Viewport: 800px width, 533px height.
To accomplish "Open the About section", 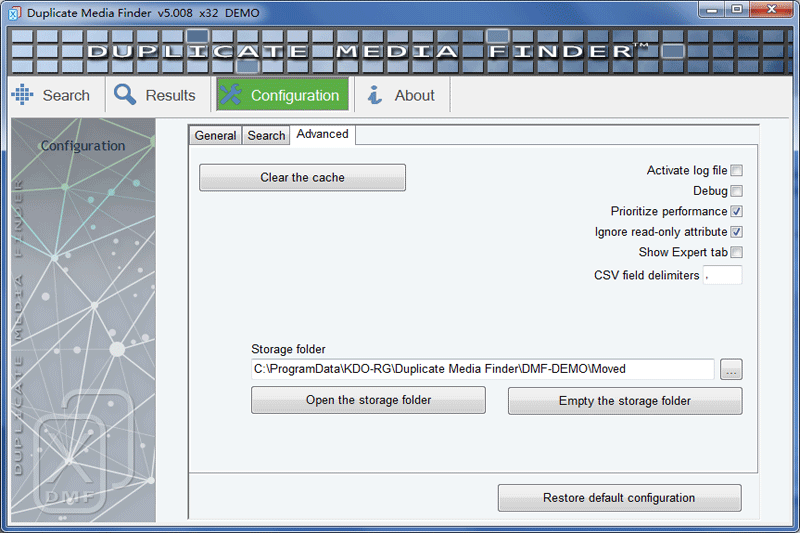I will [x=402, y=95].
